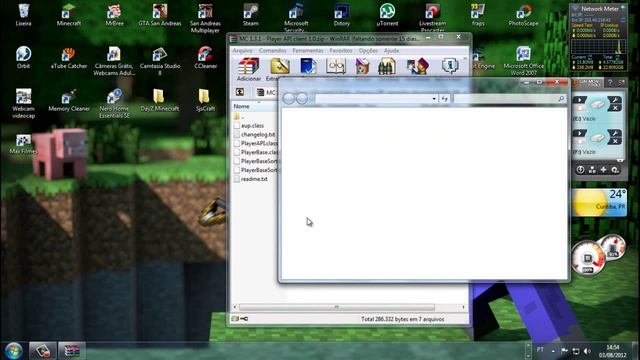
Task: Click the view book icon in WinRAR
Action: click(x=336, y=66)
